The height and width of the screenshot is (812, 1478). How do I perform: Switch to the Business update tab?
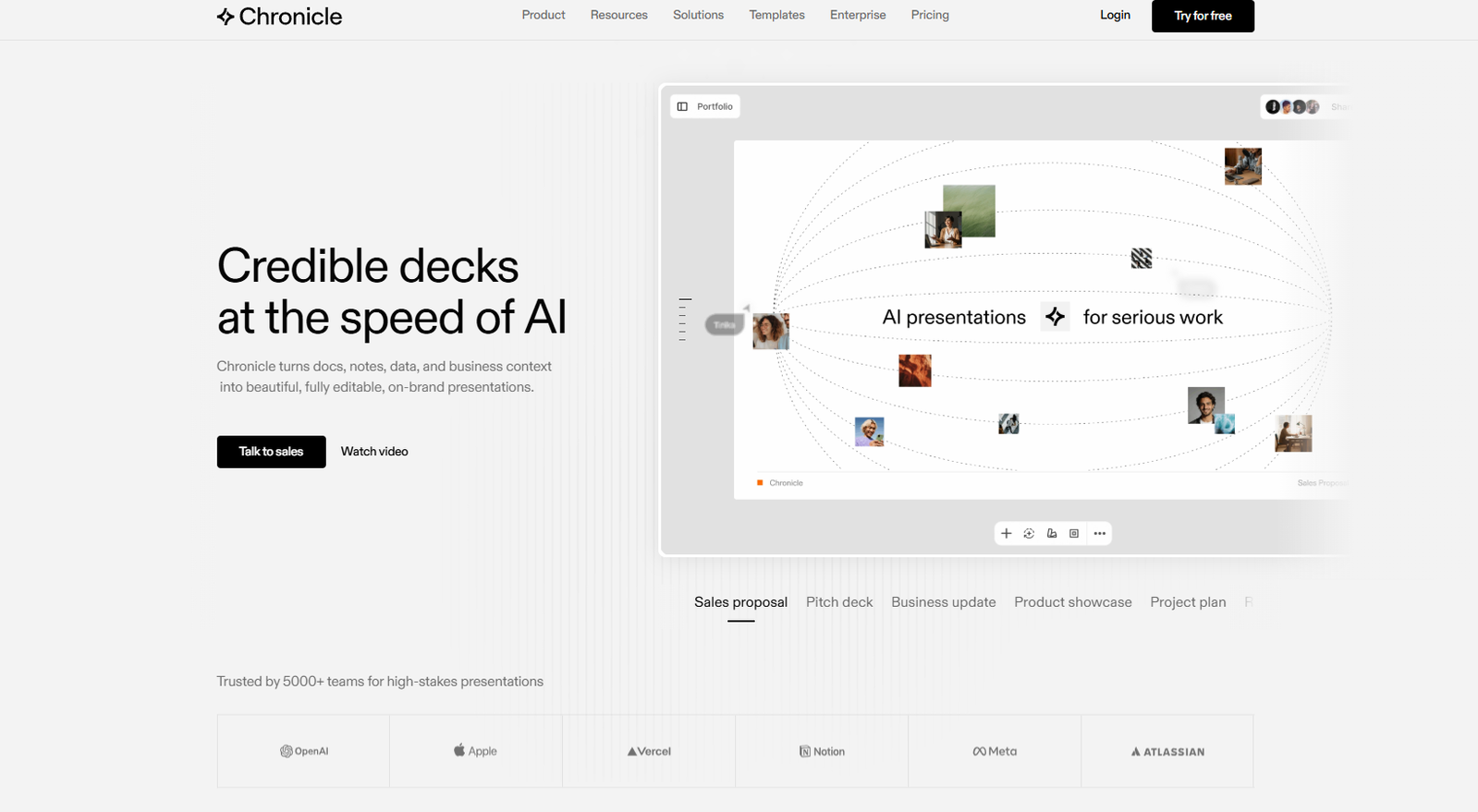pos(944,602)
